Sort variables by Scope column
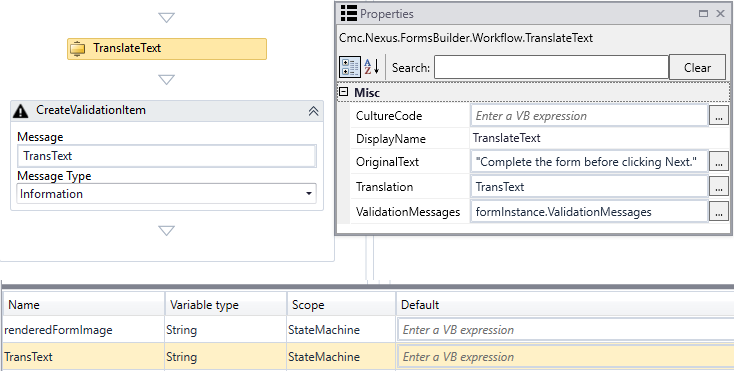 click(341, 305)
